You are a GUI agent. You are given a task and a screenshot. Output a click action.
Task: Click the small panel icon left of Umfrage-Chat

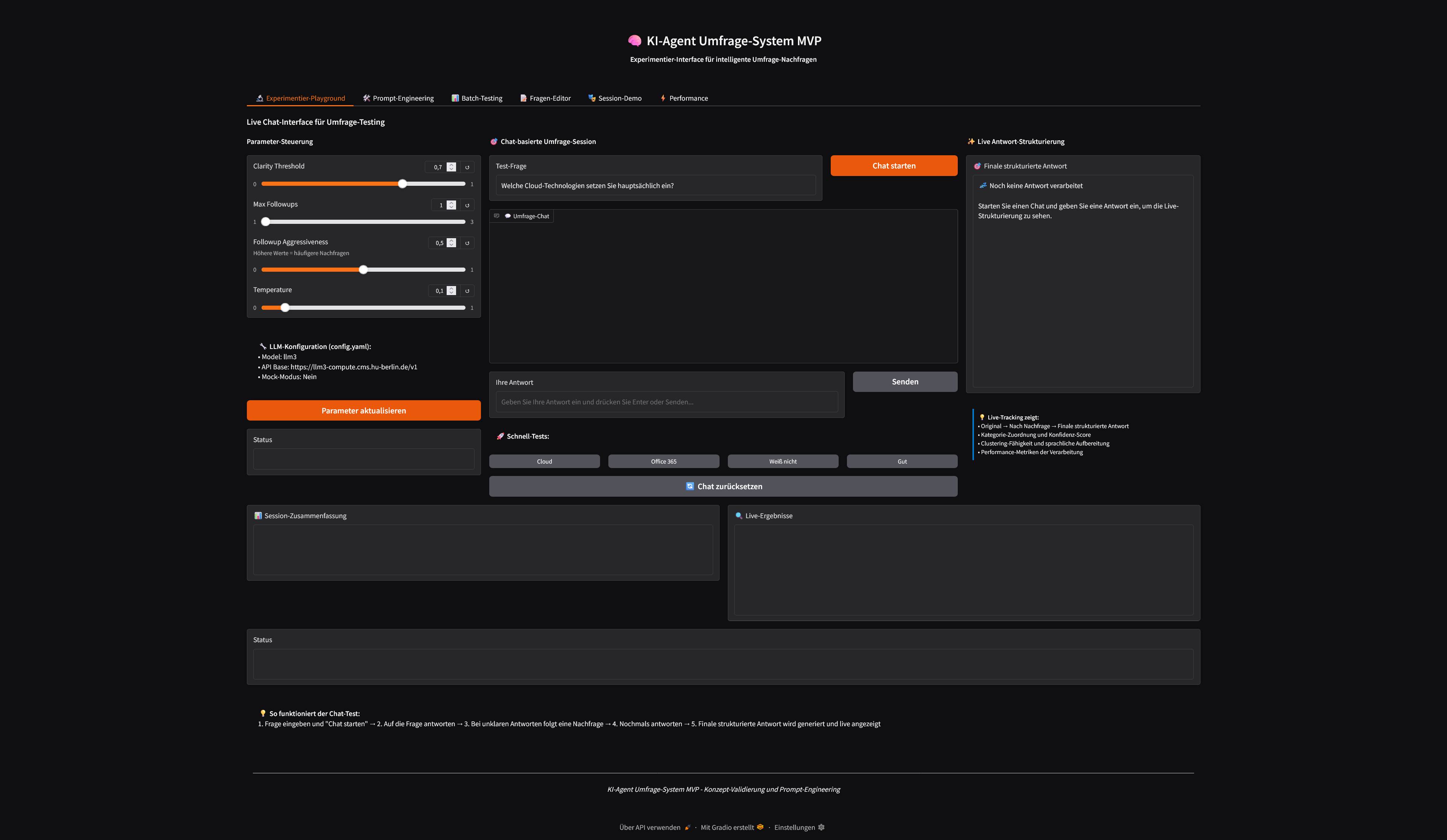coord(496,216)
